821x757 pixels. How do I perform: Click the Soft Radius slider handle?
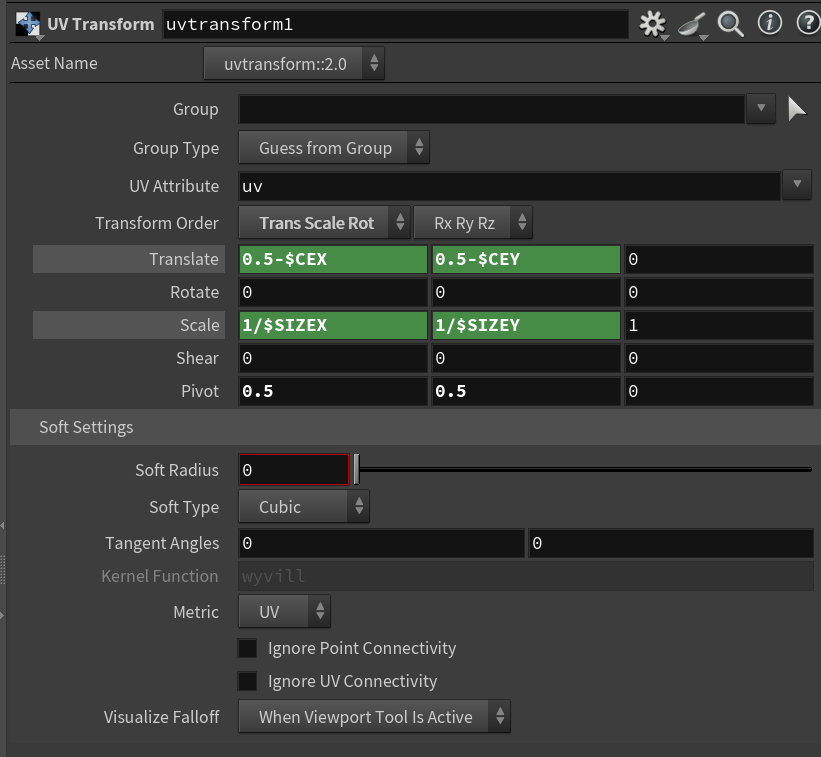357,470
